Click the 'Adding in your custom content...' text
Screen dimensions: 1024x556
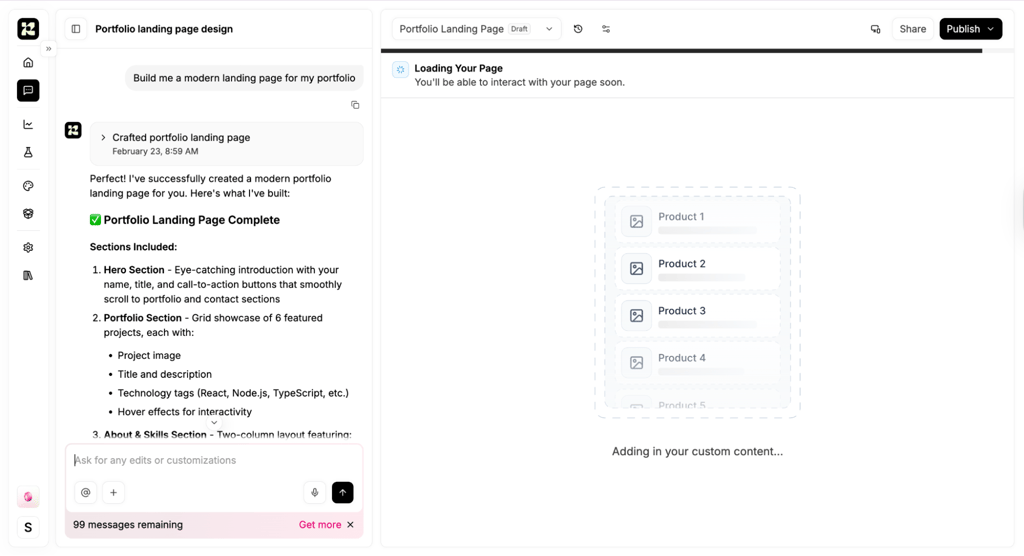tap(697, 451)
